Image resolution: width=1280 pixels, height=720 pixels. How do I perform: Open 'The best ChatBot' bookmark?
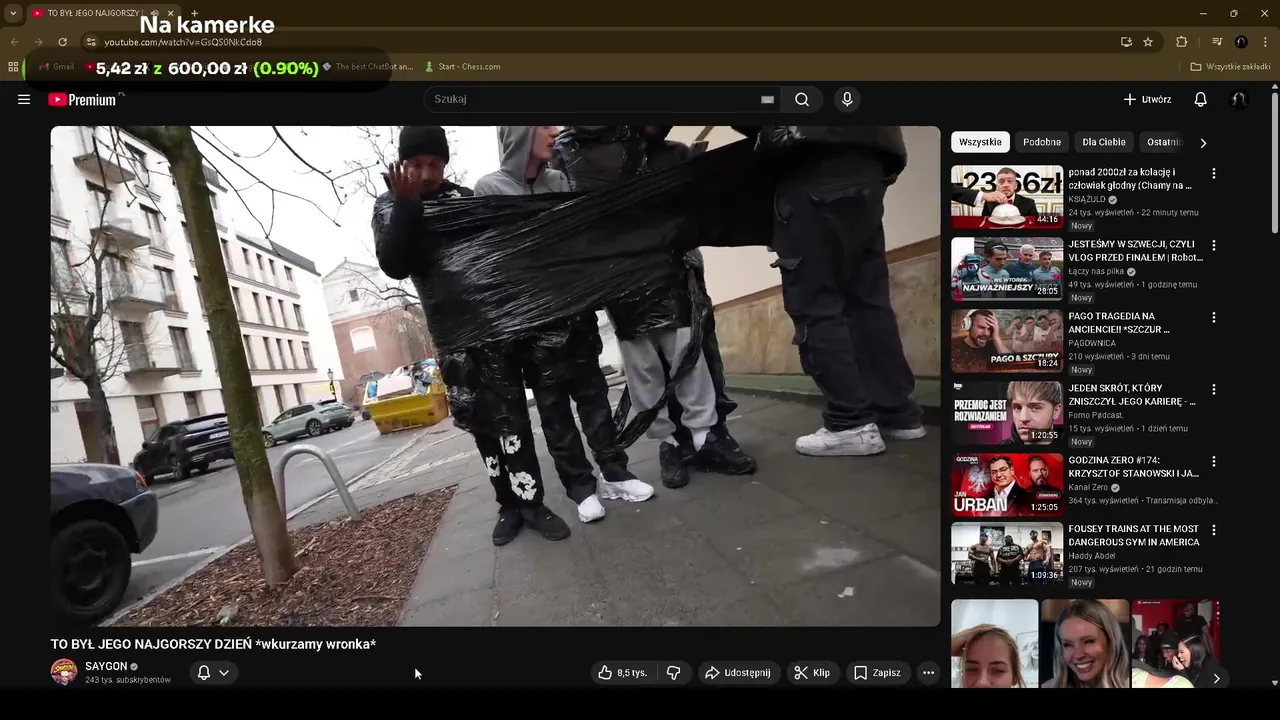[367, 67]
